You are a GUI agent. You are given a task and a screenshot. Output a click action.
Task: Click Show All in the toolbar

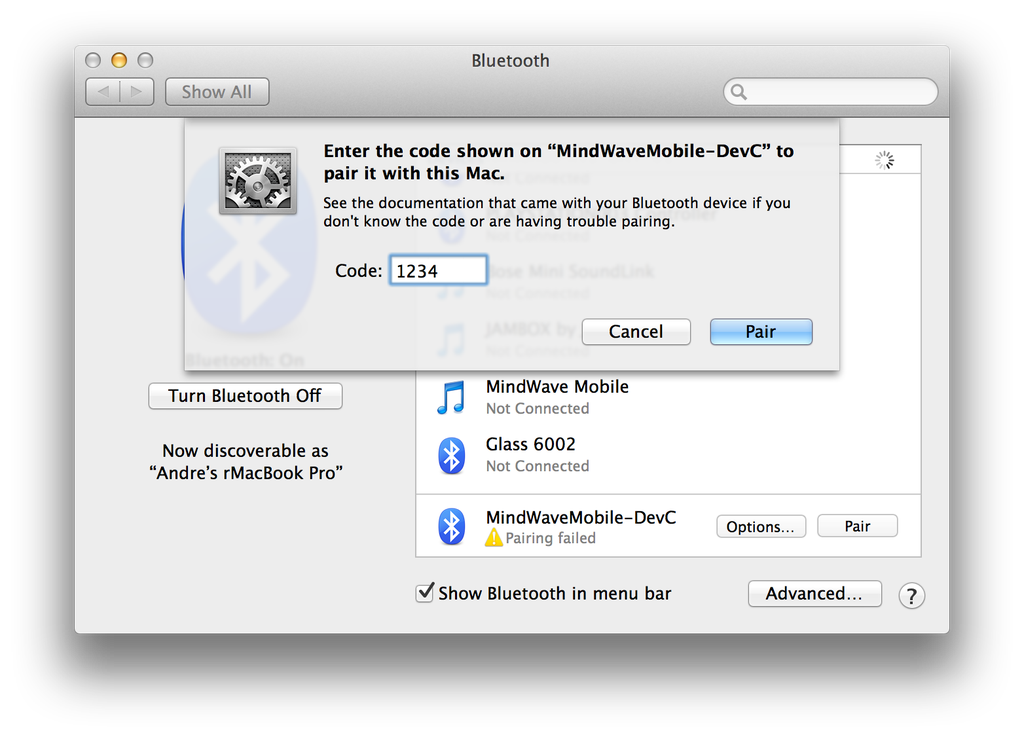(x=217, y=92)
